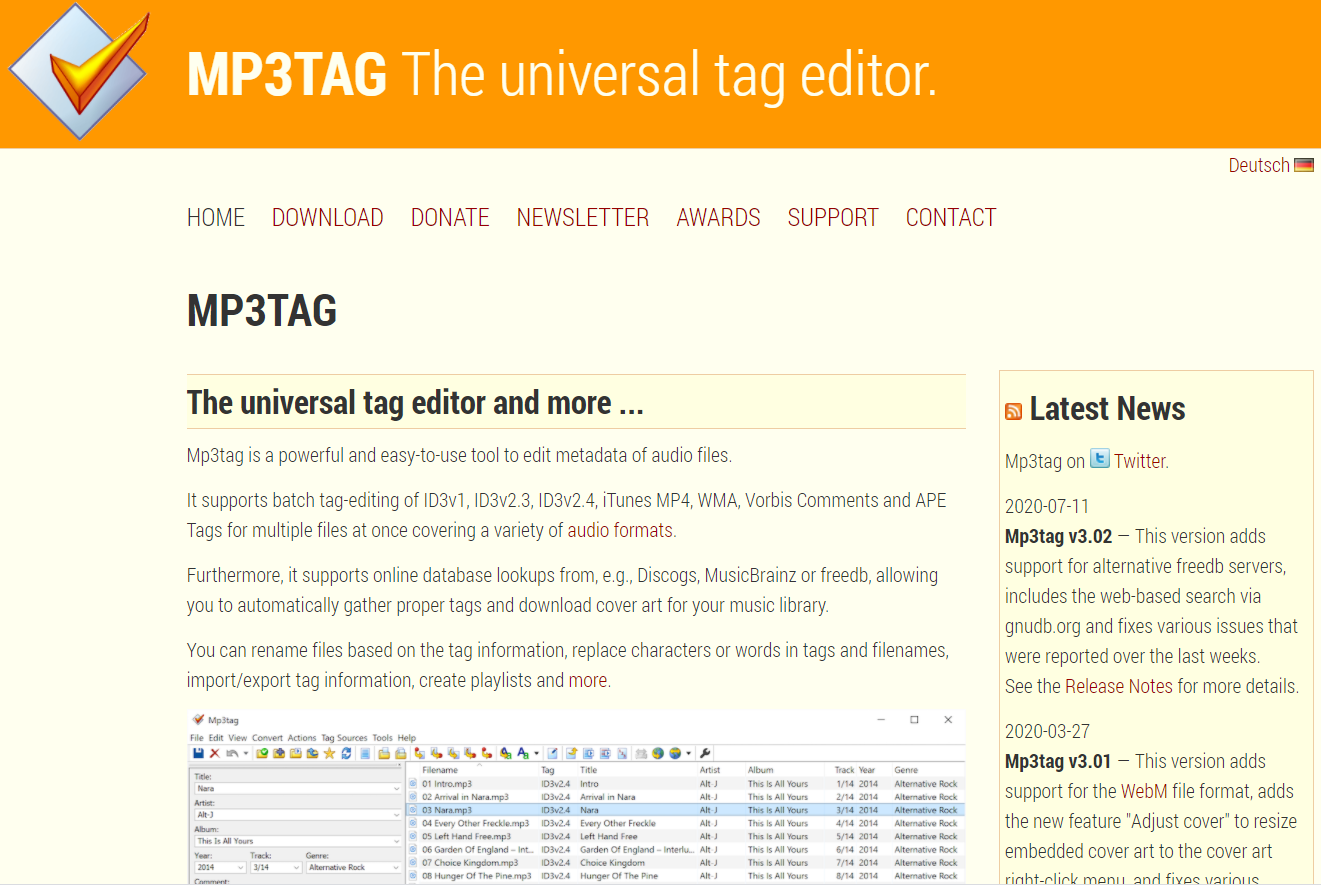The width and height of the screenshot is (1321, 887).
Task: Click the news date '2020-03-27'
Action: coord(1047,731)
